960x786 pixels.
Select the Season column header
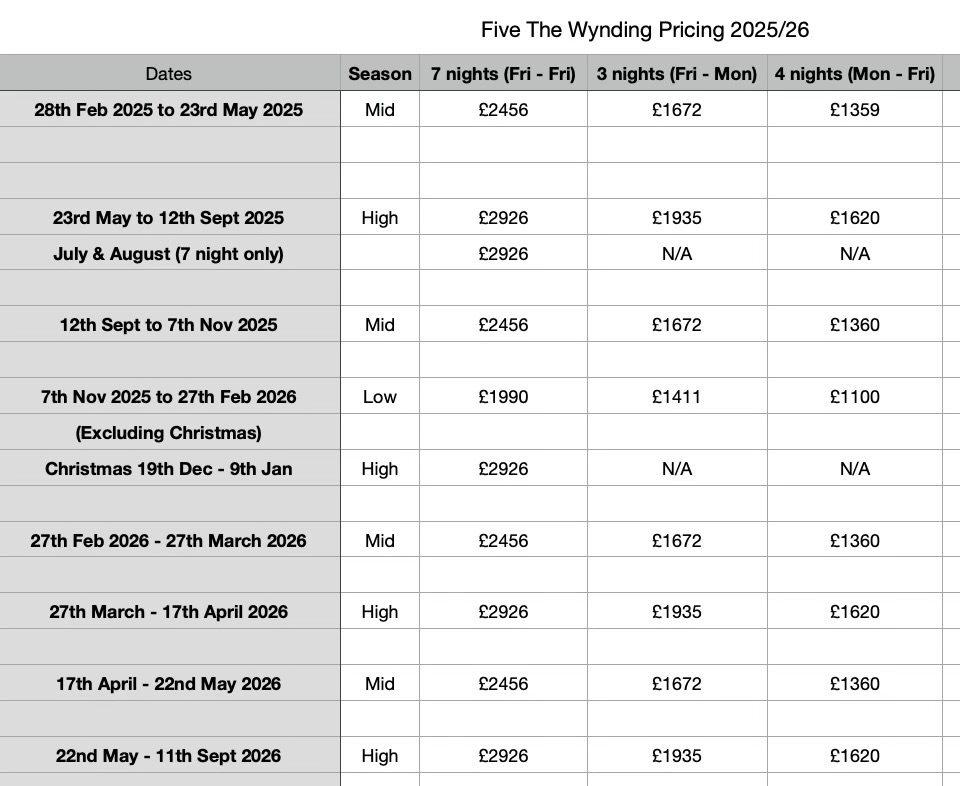tap(379, 74)
